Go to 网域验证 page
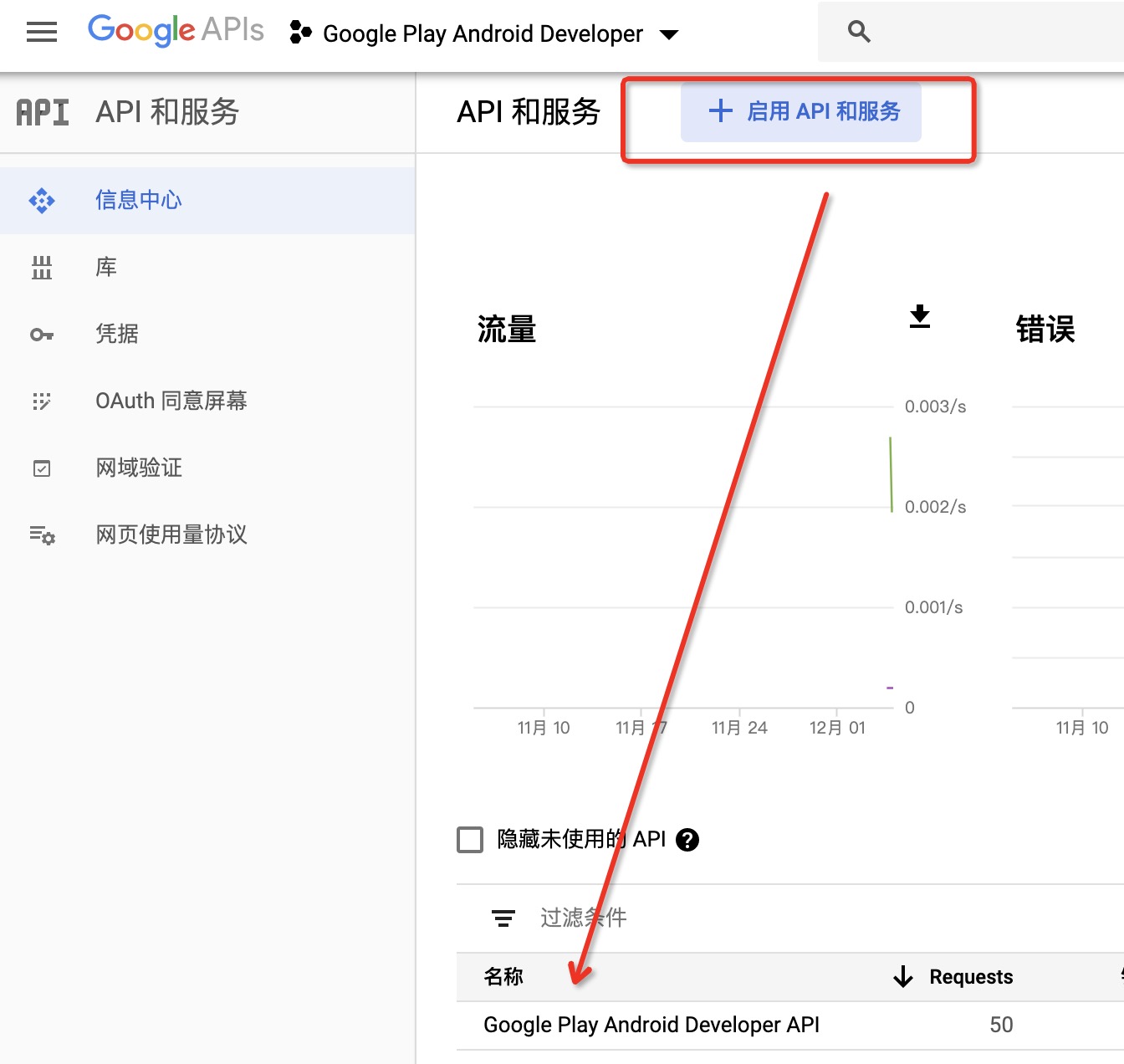The width and height of the screenshot is (1124, 1064). pyautogui.click(x=139, y=468)
